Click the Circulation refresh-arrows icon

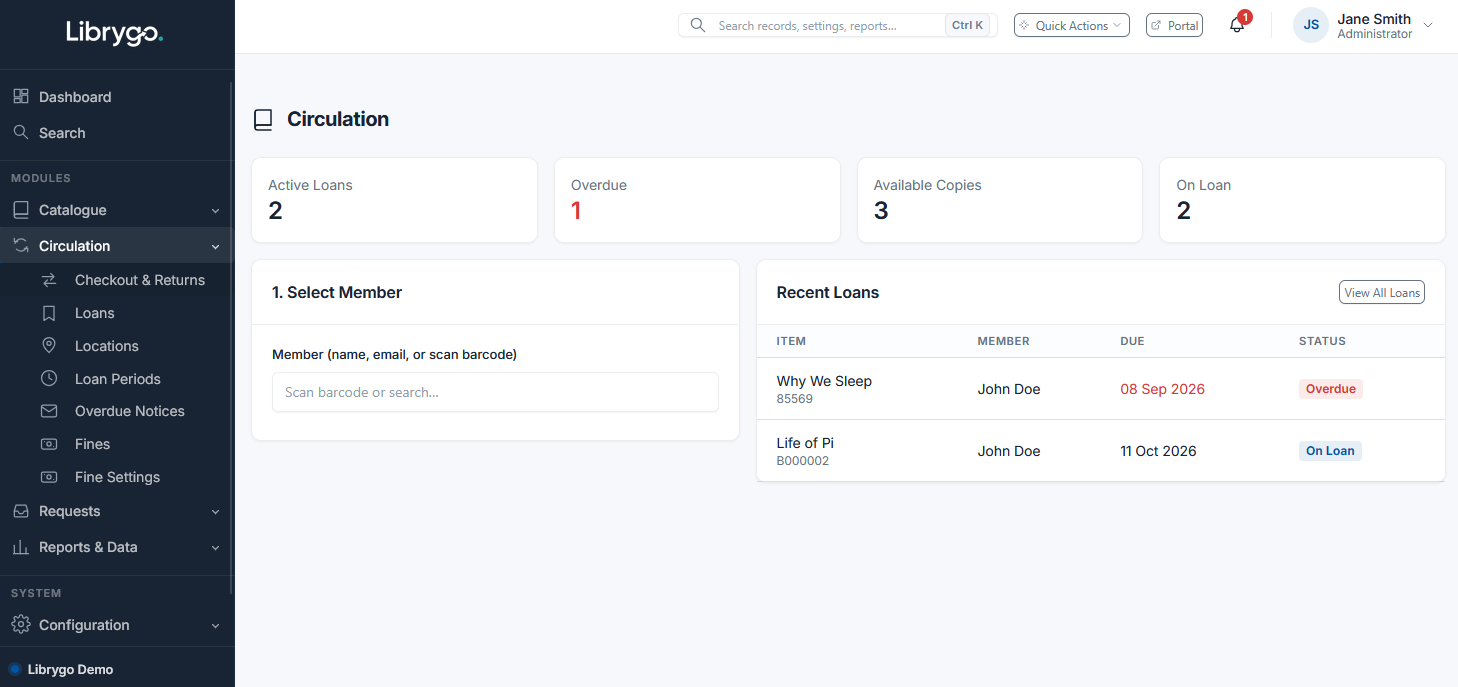[20, 245]
